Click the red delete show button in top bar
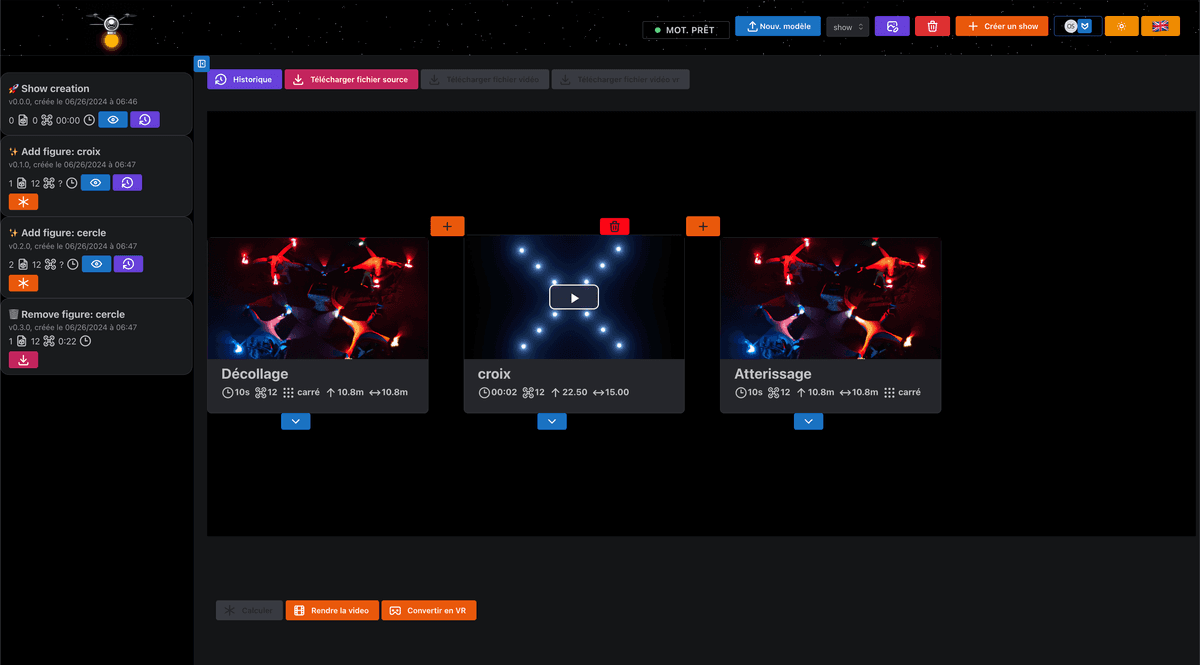 pyautogui.click(x=932, y=27)
